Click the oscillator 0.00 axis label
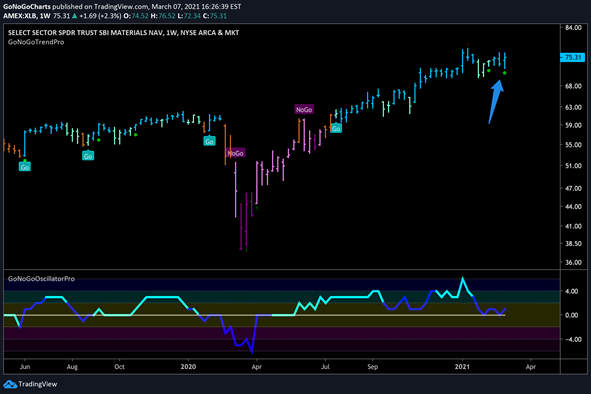This screenshot has width=591, height=394. tap(572, 315)
